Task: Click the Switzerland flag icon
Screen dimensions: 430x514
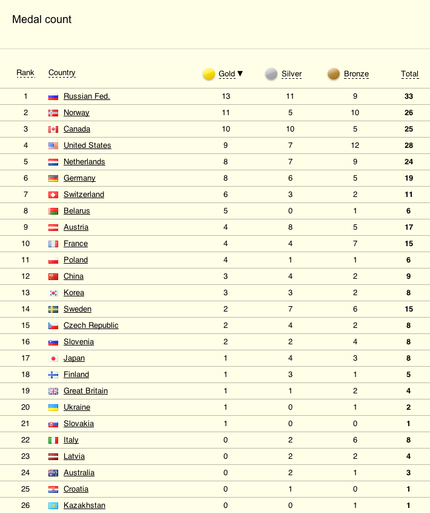Action: pyautogui.click(x=53, y=195)
